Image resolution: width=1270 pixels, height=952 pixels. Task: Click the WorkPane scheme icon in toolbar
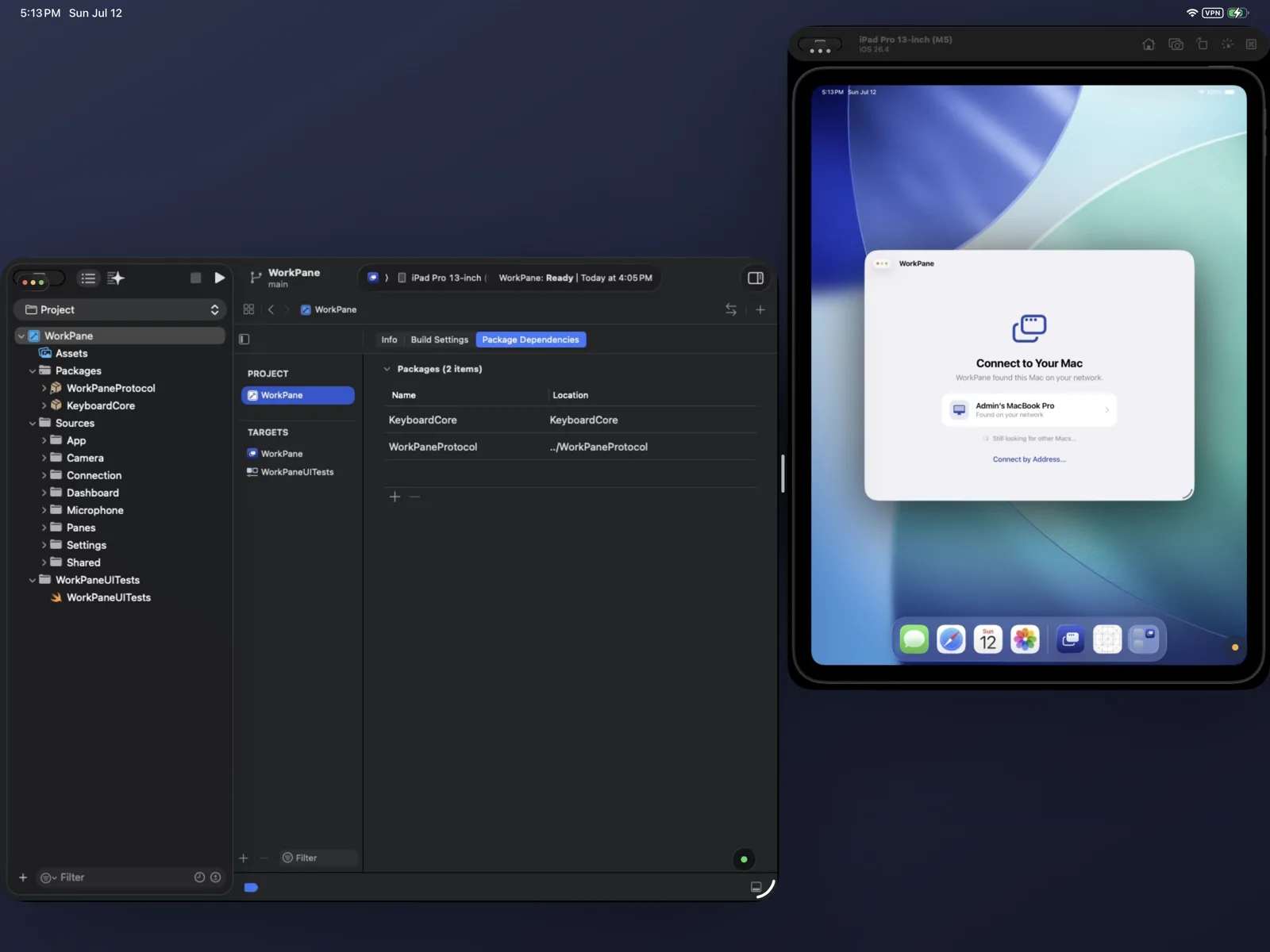pyautogui.click(x=373, y=278)
